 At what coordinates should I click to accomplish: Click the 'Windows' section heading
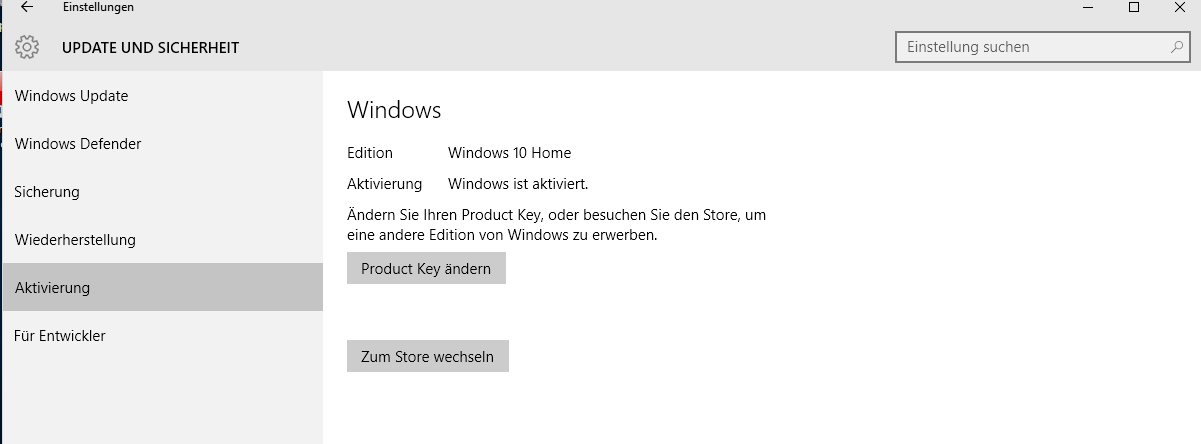tap(394, 109)
